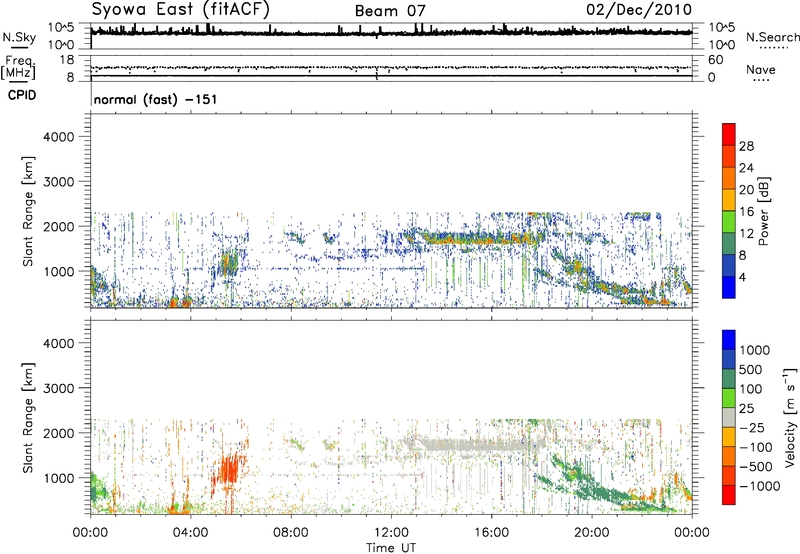Screen dimensions: 800x554
Task: Click the "-100" Velocity colorbar label
Action: coord(756,447)
